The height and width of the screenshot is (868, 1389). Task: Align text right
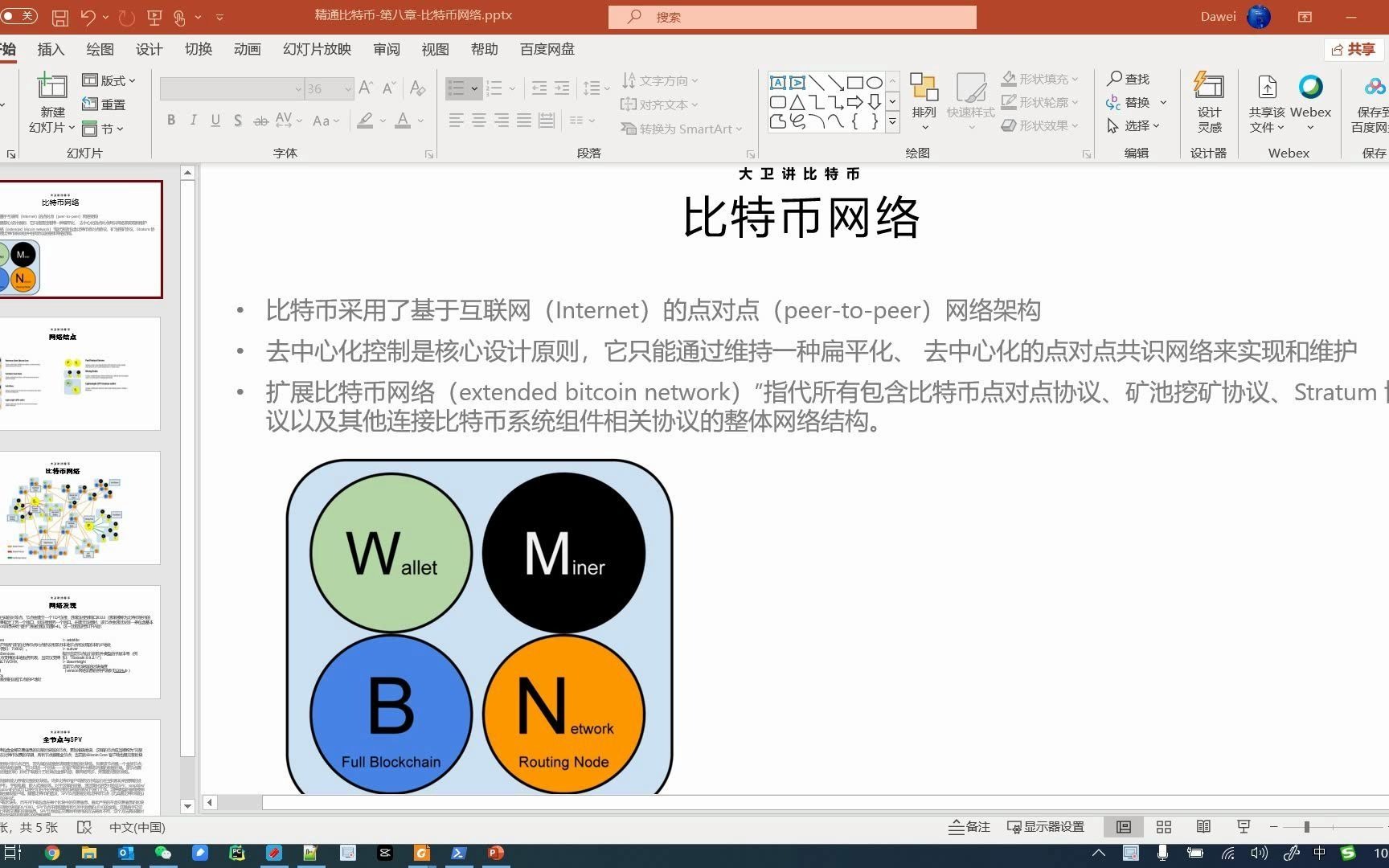tap(502, 120)
